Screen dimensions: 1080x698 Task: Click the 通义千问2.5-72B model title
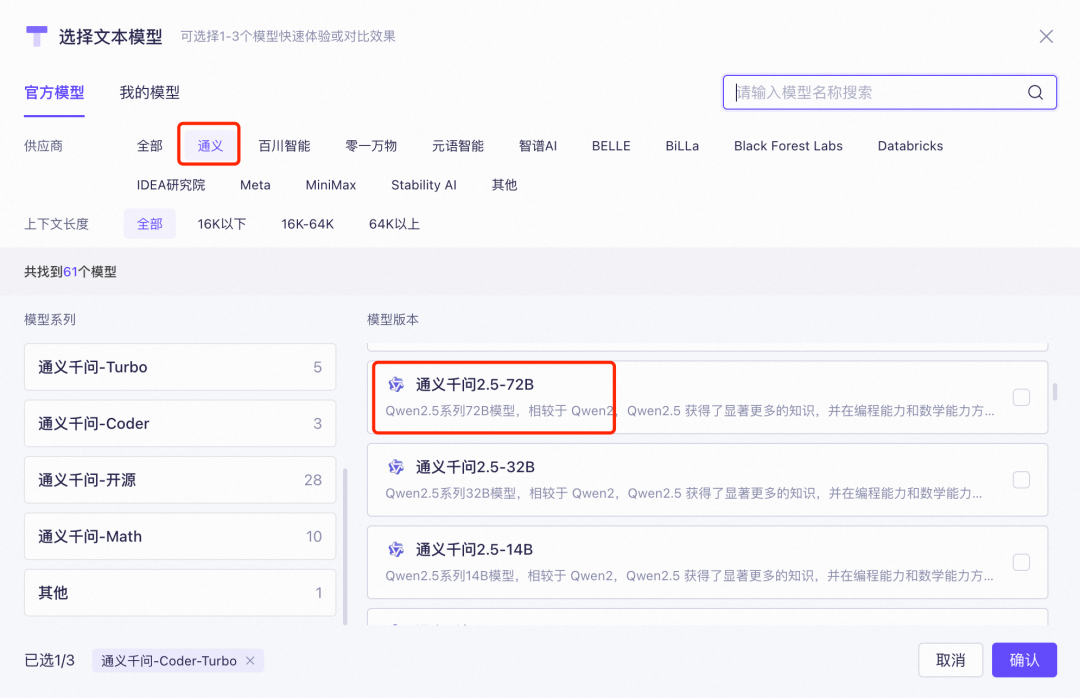pos(475,384)
